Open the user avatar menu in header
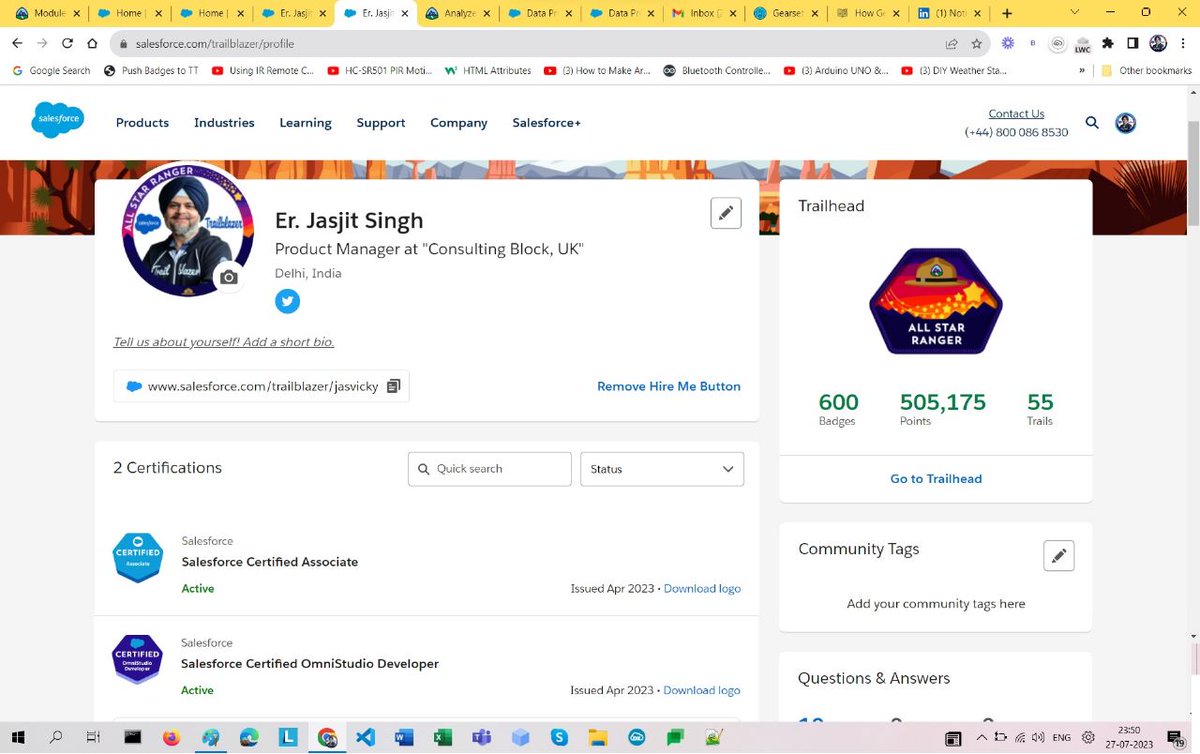This screenshot has height=754, width=1200. 1126,123
